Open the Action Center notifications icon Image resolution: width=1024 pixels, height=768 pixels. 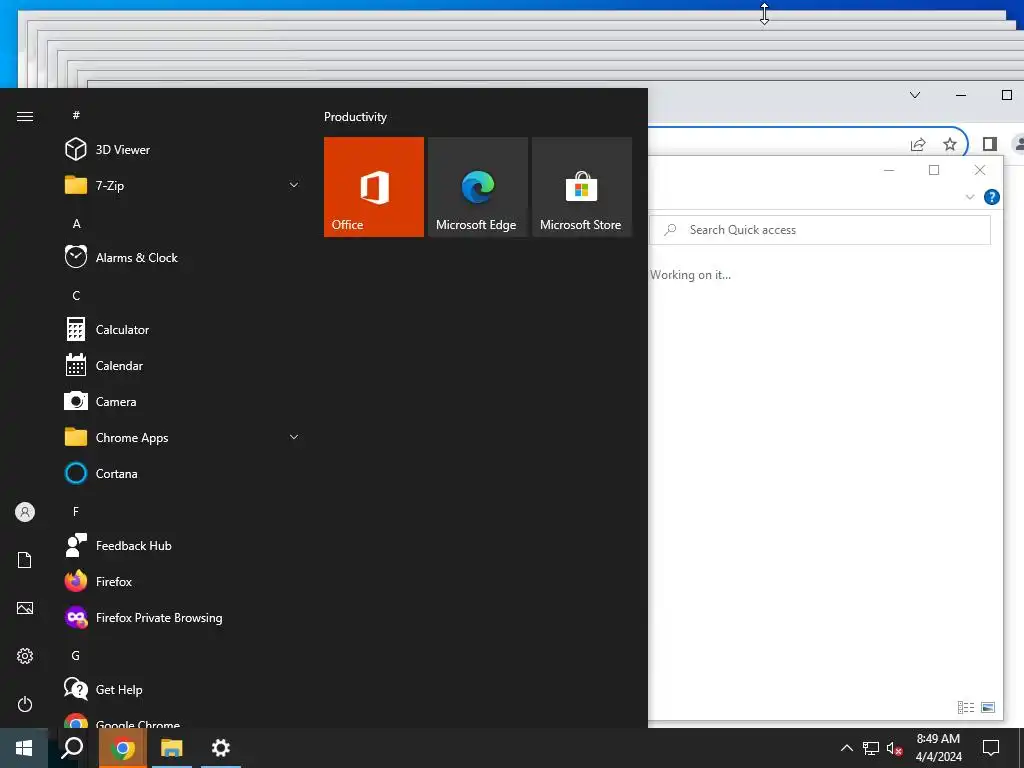(x=991, y=748)
